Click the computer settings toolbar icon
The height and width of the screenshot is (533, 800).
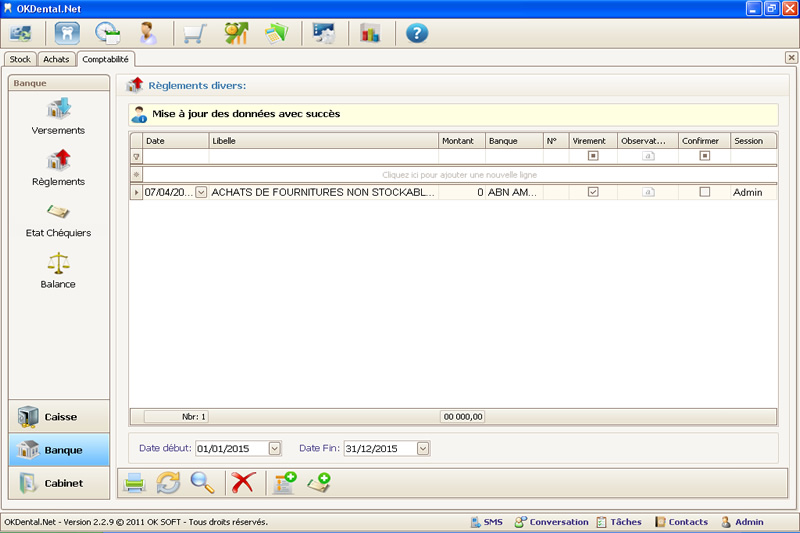point(323,34)
